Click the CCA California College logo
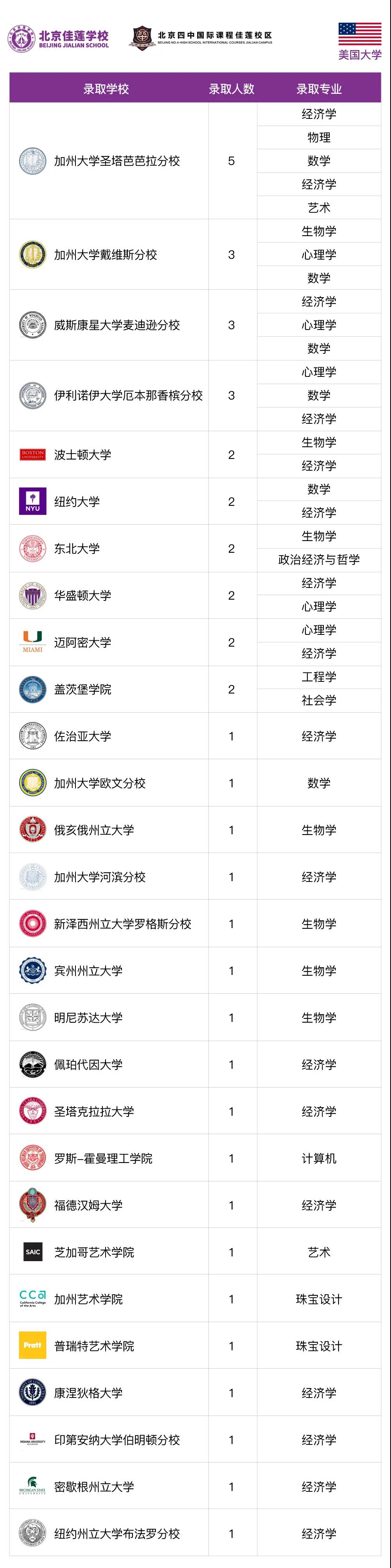391x1568 pixels. 32,1298
